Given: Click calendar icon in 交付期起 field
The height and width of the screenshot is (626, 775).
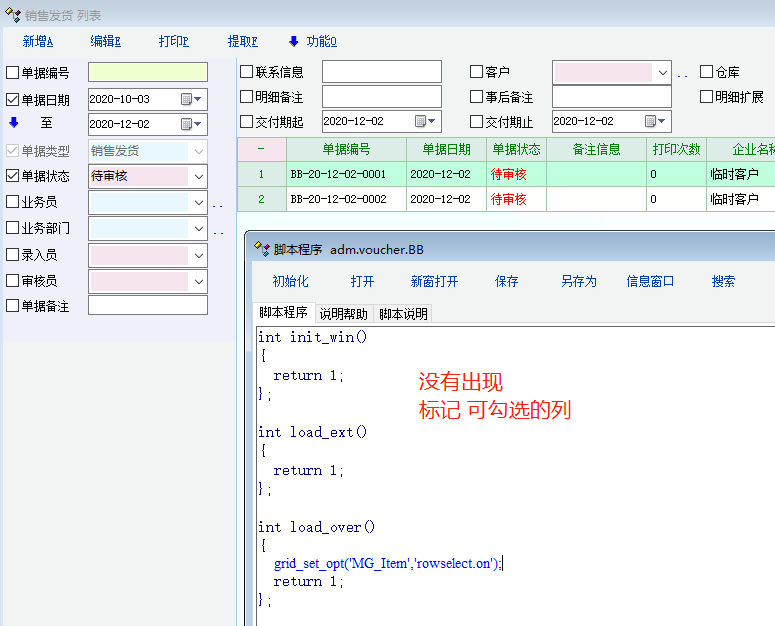Looking at the screenshot, I should [421, 121].
